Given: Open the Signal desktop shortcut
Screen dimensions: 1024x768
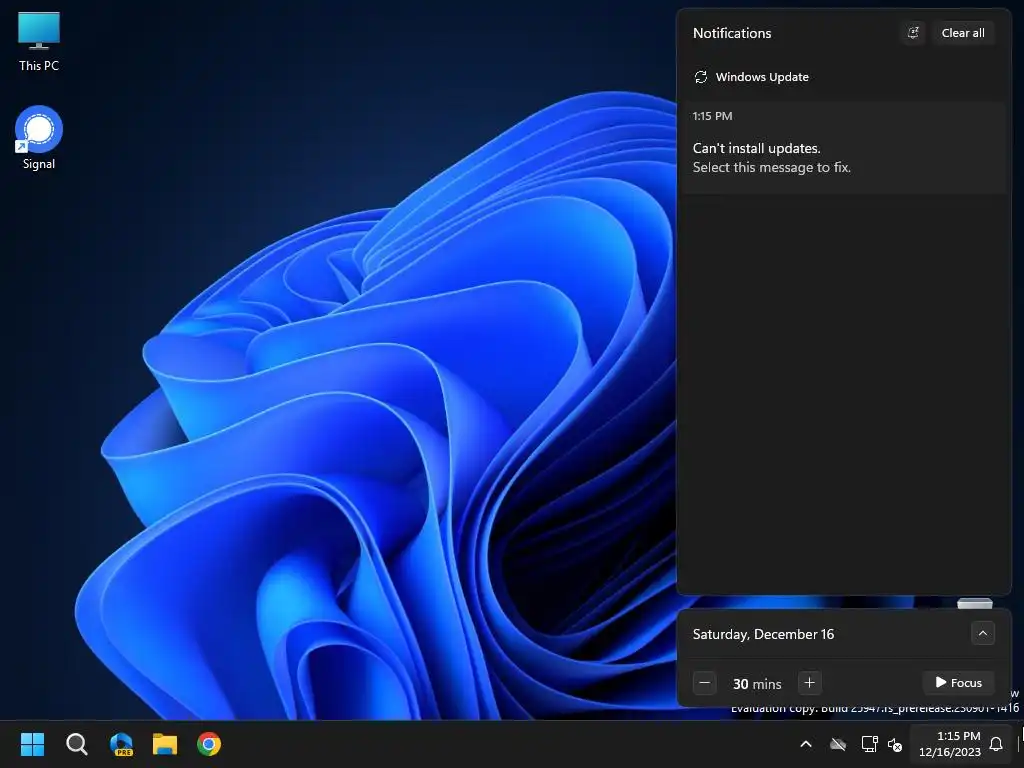Looking at the screenshot, I should 39,138.
